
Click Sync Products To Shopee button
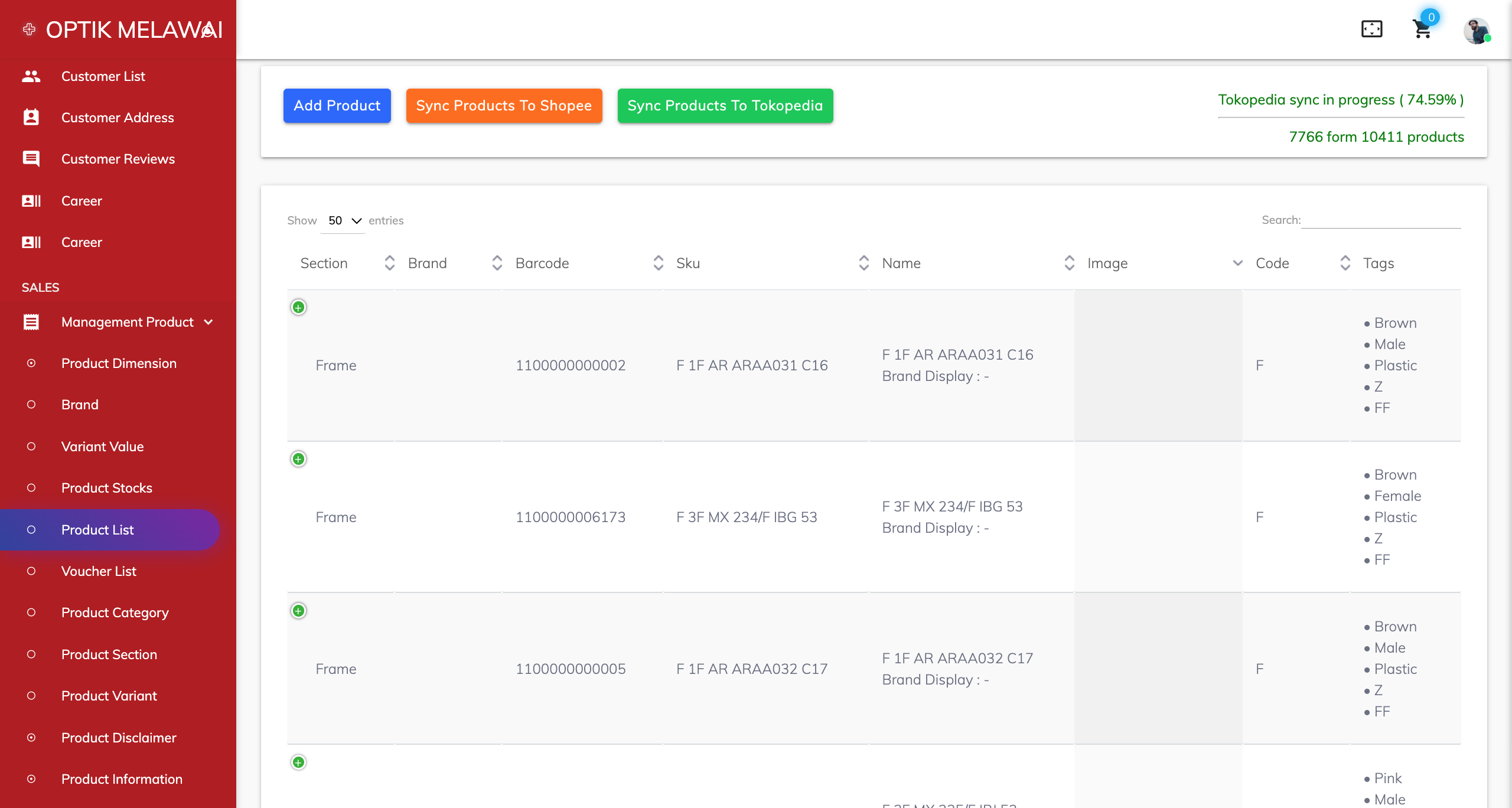click(x=504, y=106)
